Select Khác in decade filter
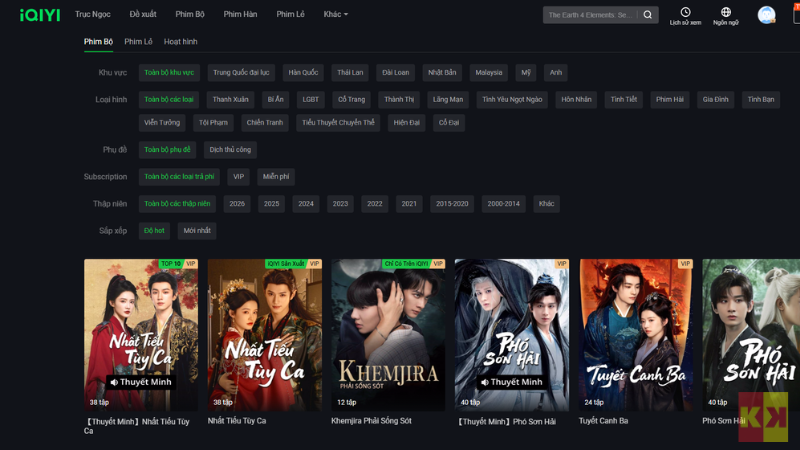This screenshot has width=800, height=450. coord(546,204)
